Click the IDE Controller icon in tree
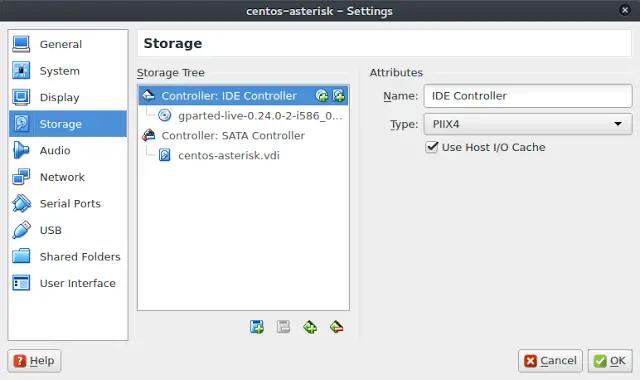Viewport: 640px width, 380px height. coord(149,96)
